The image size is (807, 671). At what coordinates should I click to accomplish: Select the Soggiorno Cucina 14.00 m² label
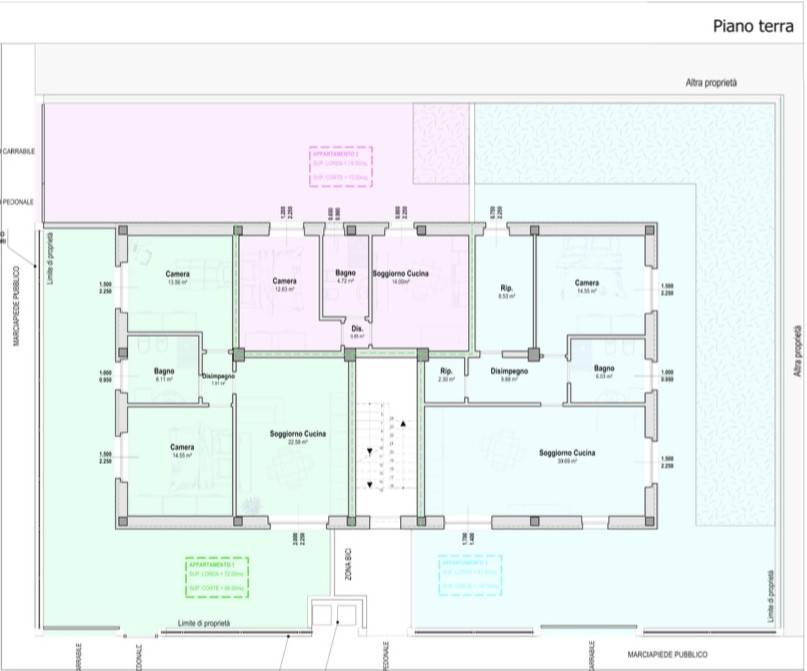pos(402,277)
